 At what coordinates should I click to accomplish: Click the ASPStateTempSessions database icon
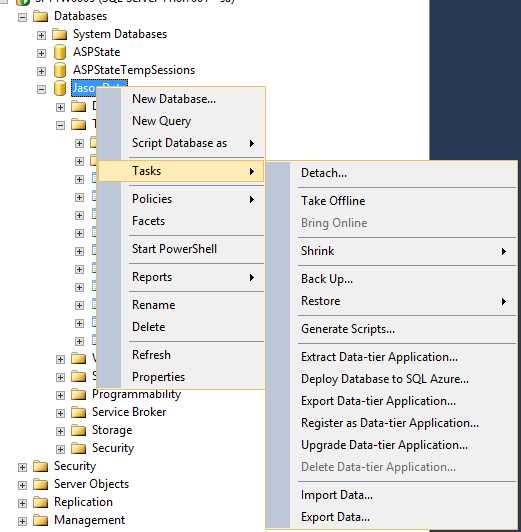pos(60,70)
